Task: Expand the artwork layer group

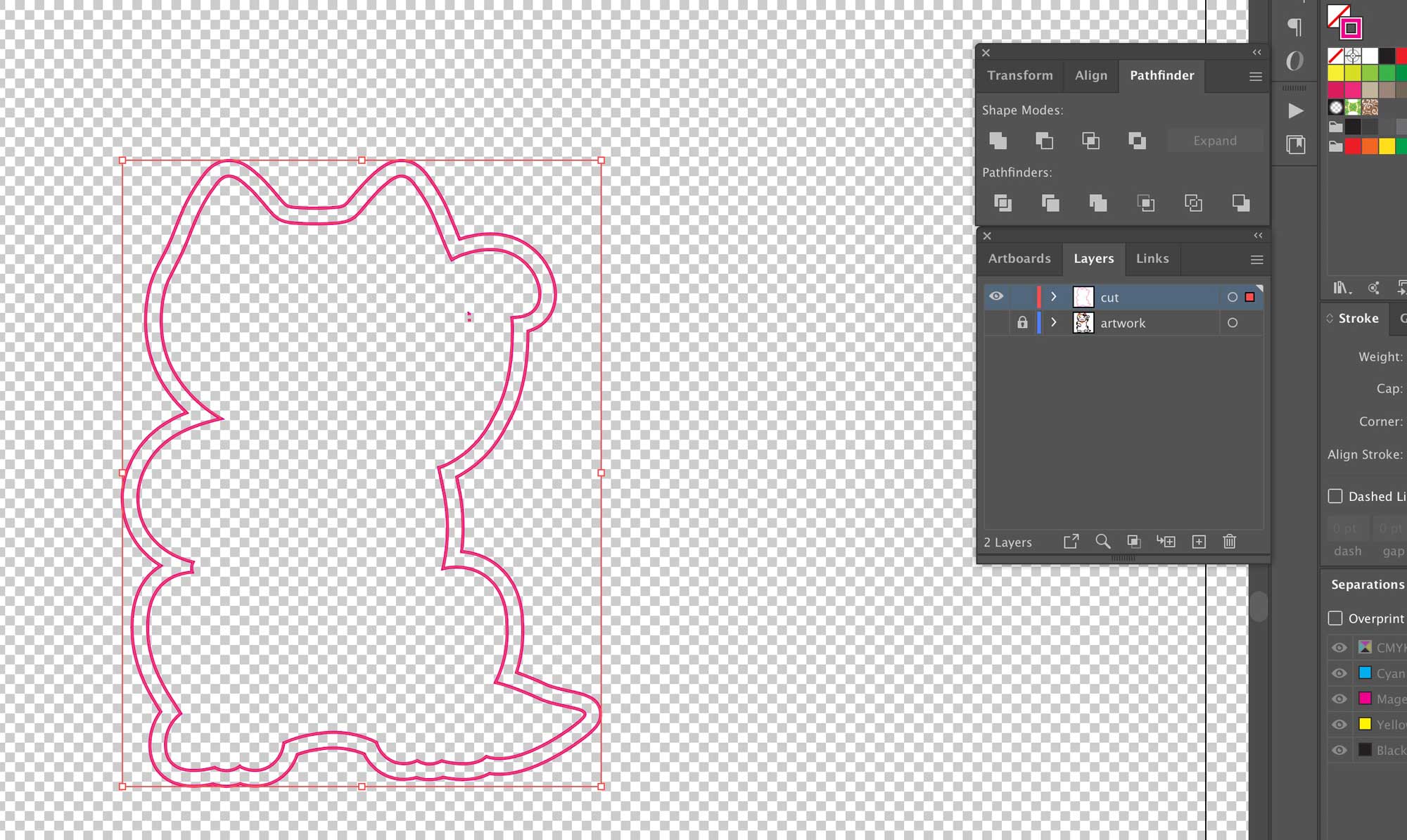Action: 1054,322
